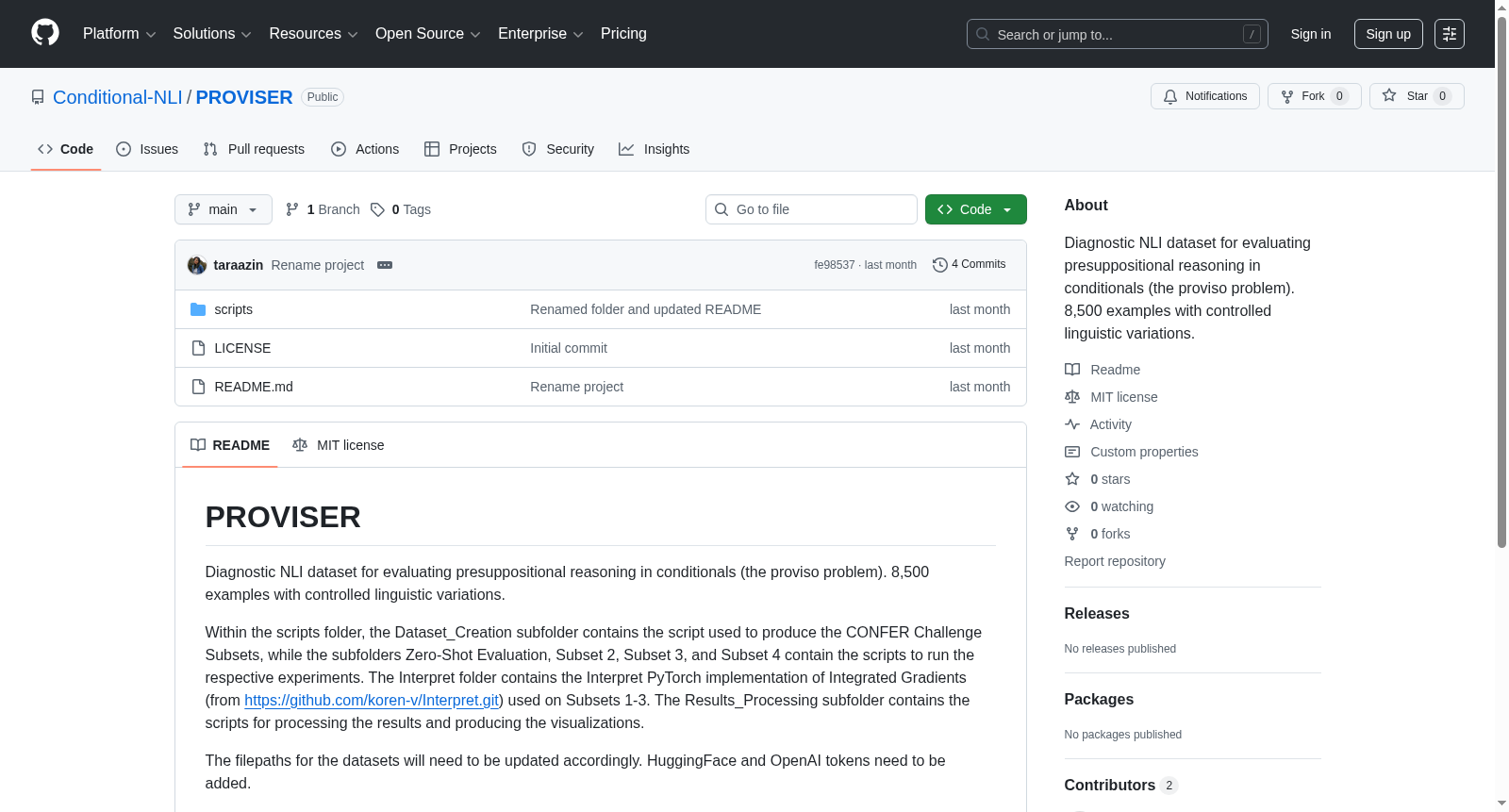Click the Report repository link
Image resolution: width=1509 pixels, height=812 pixels.
[x=1115, y=561]
